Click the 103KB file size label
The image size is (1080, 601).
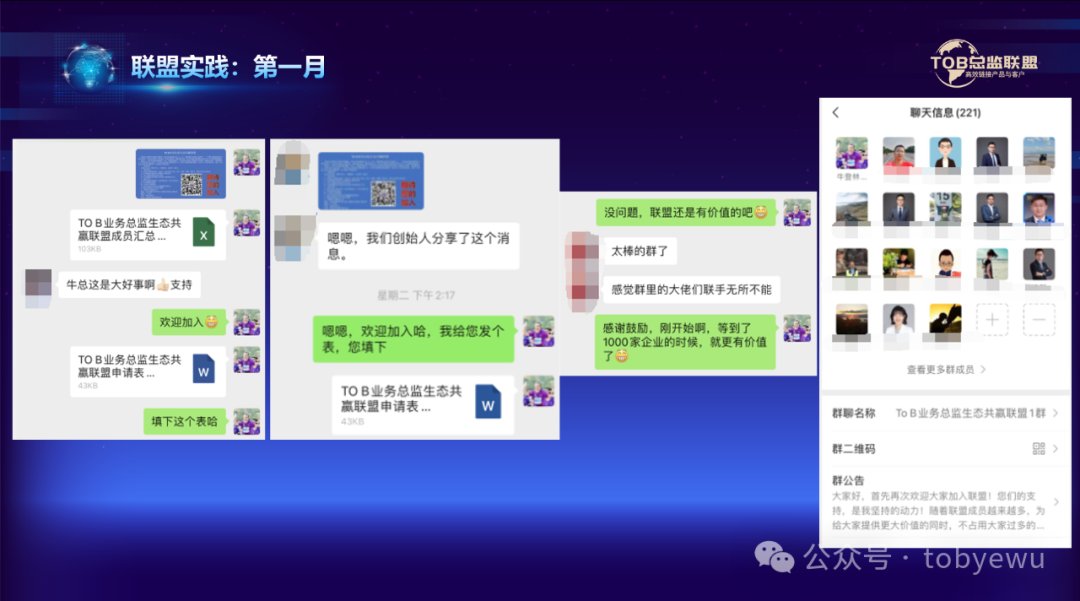point(89,249)
